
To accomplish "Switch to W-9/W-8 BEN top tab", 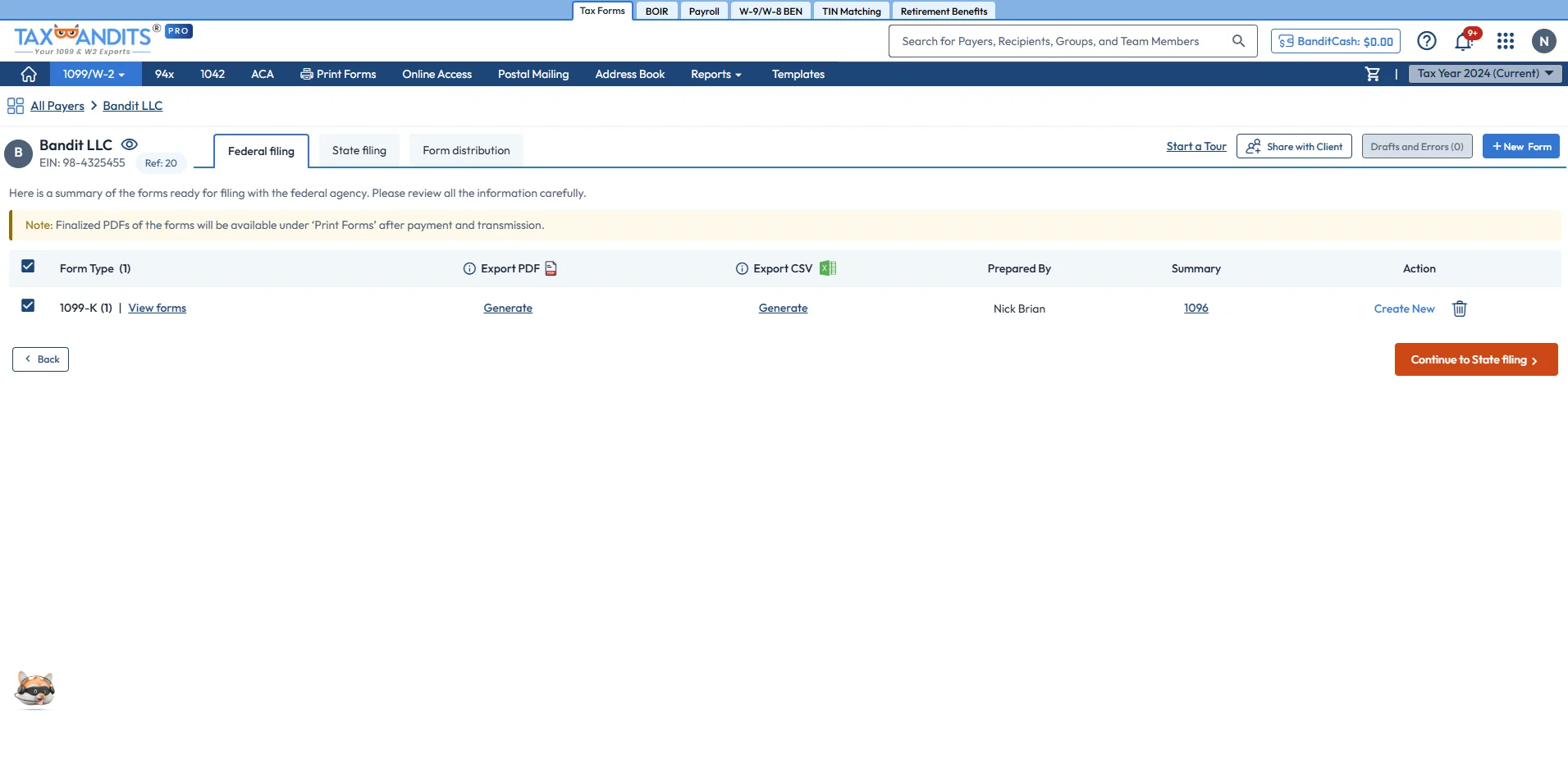I will pyautogui.click(x=770, y=11).
